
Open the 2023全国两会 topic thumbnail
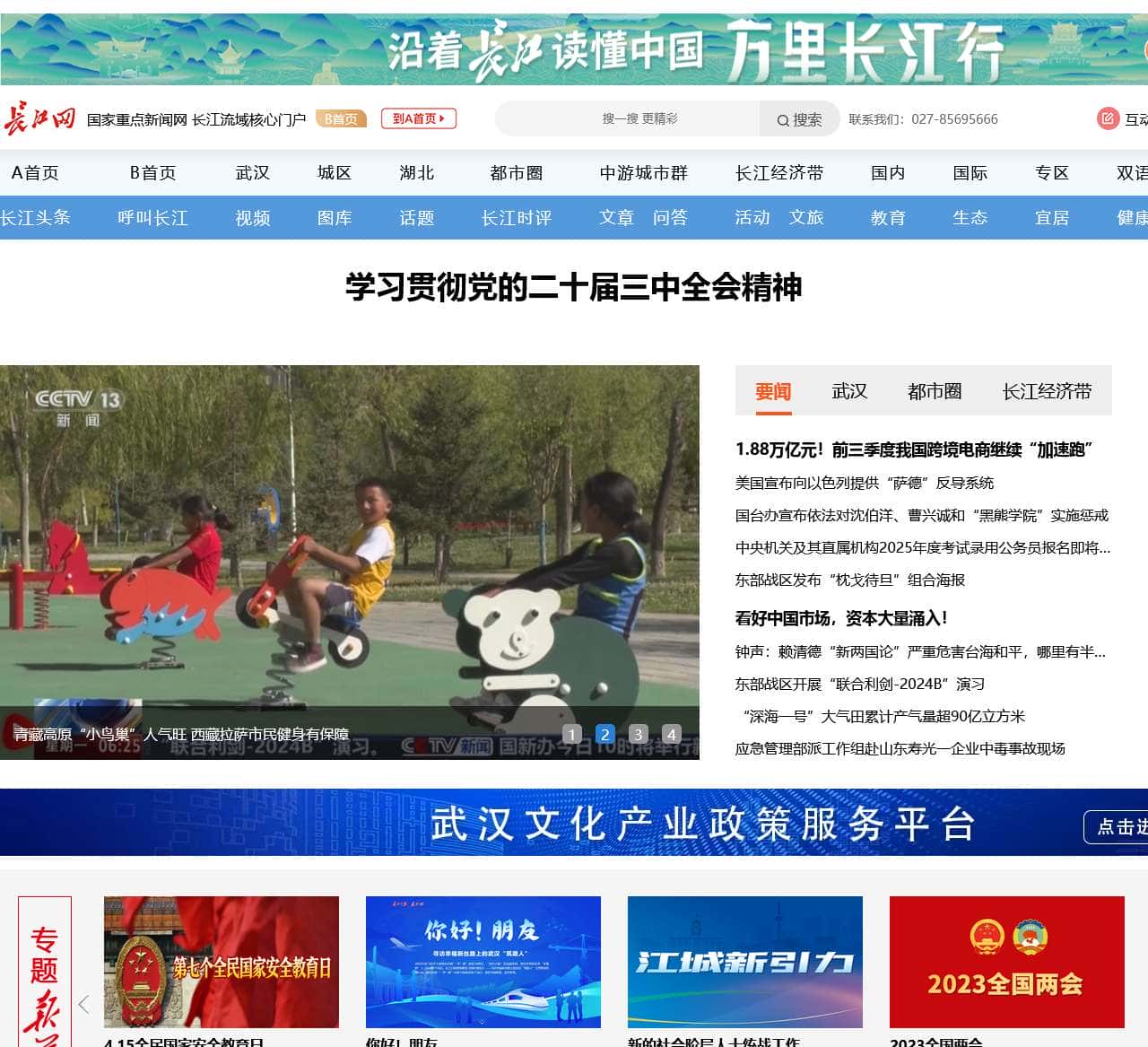pos(1006,962)
